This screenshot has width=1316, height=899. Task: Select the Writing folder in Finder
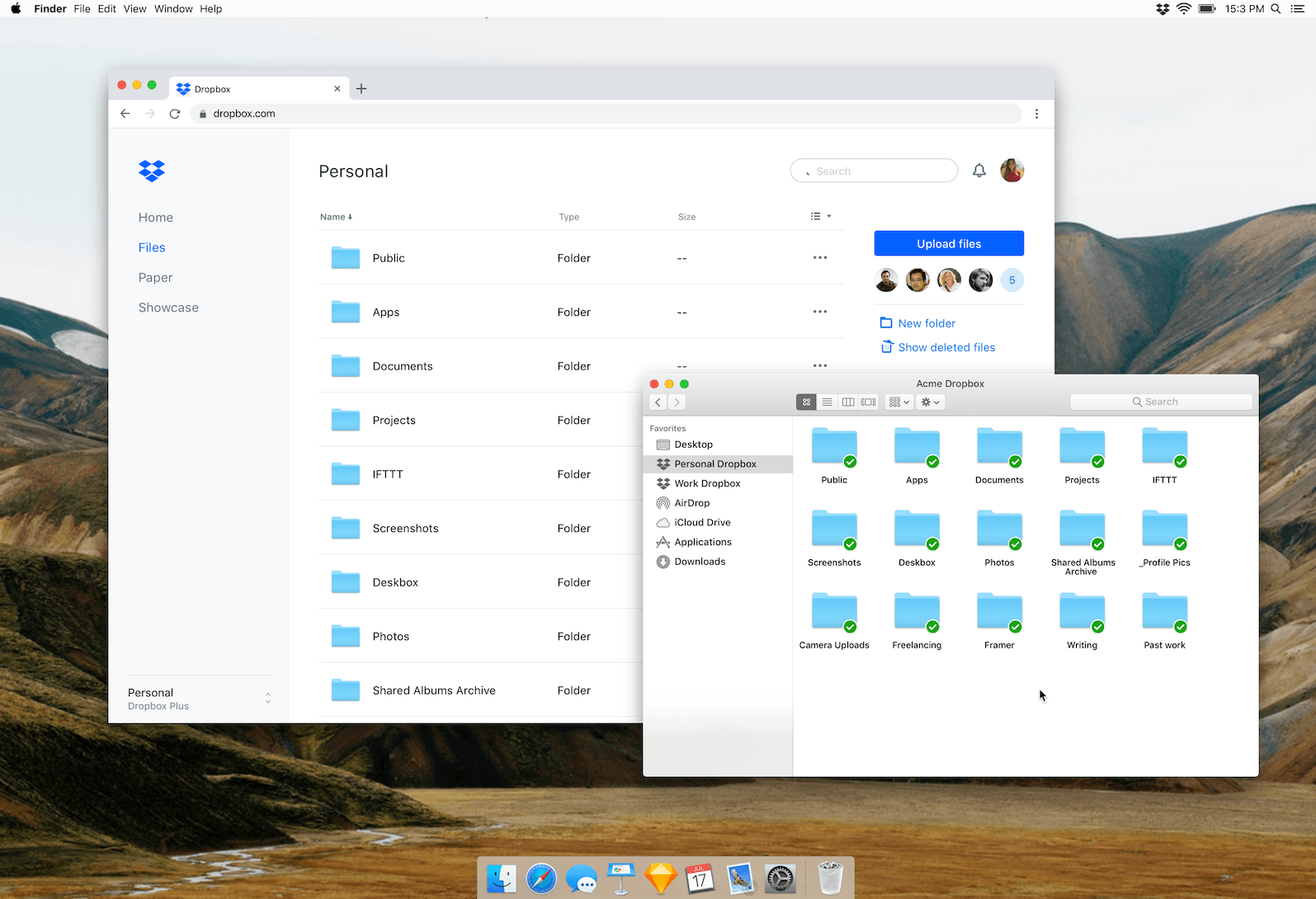(x=1082, y=621)
